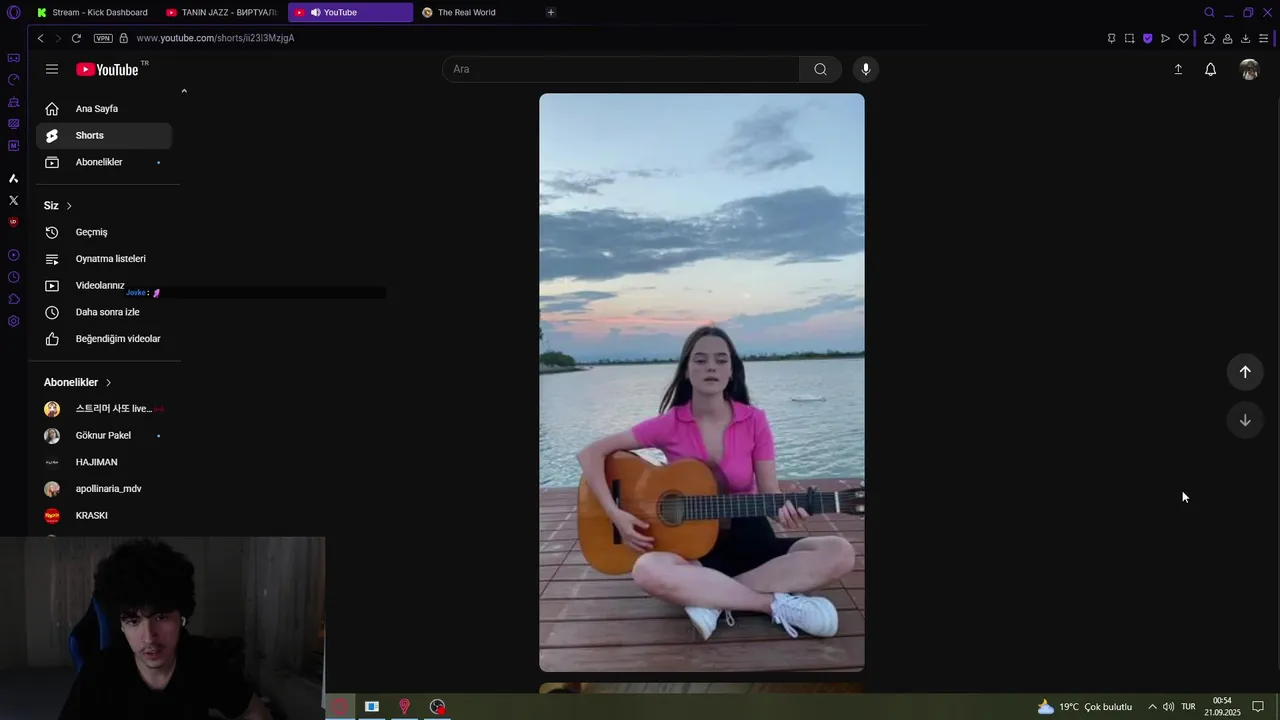This screenshot has width=1280, height=720.
Task: Click the send flow arrow icon
Action: click(1165, 38)
